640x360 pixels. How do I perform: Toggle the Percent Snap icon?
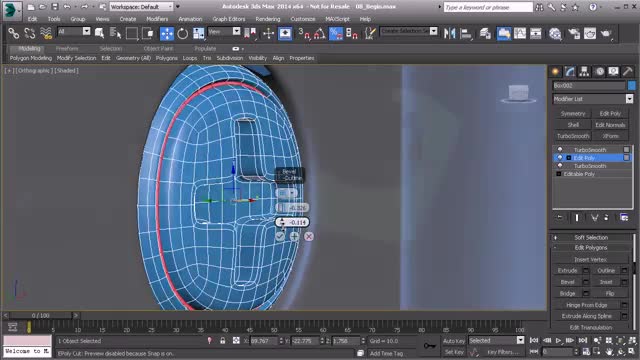(x=336, y=33)
